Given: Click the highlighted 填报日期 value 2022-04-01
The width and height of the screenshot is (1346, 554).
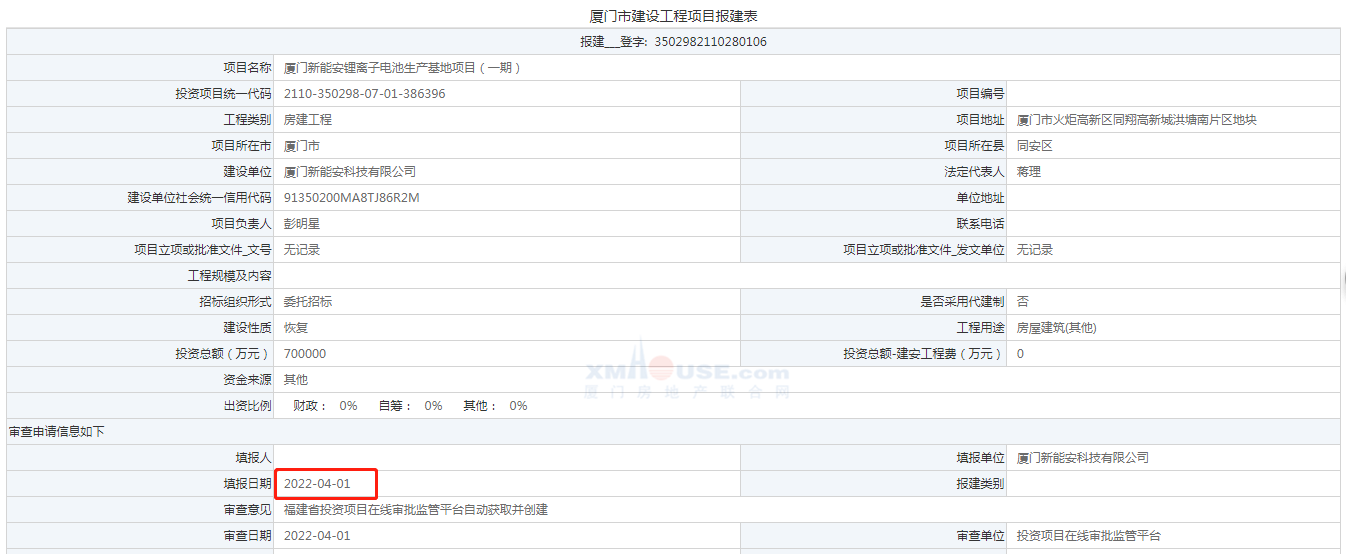Looking at the screenshot, I should [318, 484].
